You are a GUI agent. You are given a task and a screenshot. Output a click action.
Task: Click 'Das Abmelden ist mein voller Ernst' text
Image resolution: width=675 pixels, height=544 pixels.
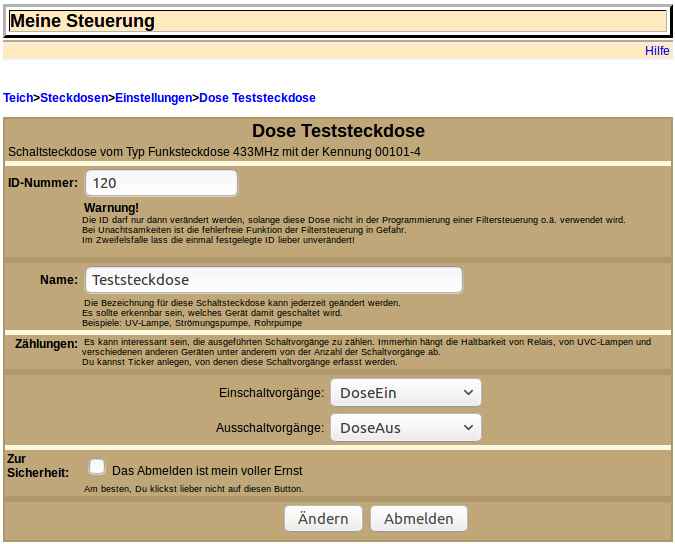(x=207, y=470)
